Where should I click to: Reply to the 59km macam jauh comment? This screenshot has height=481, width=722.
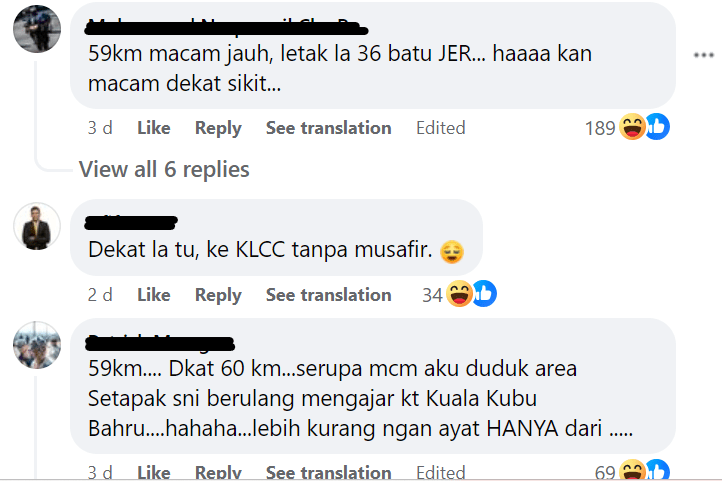point(218,128)
